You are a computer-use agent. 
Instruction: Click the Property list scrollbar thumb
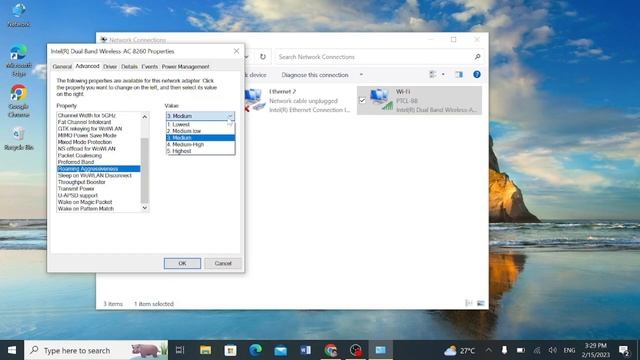[x=144, y=170]
